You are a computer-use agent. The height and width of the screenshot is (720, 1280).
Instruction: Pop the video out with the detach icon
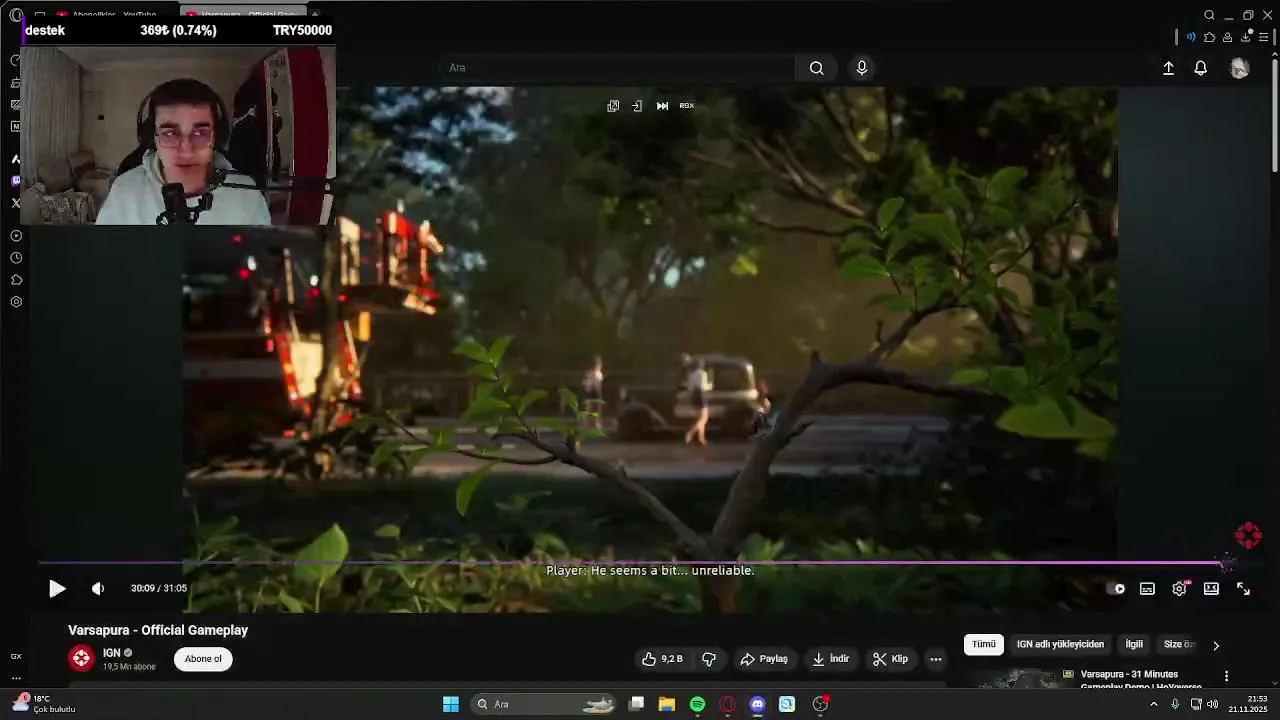point(613,106)
